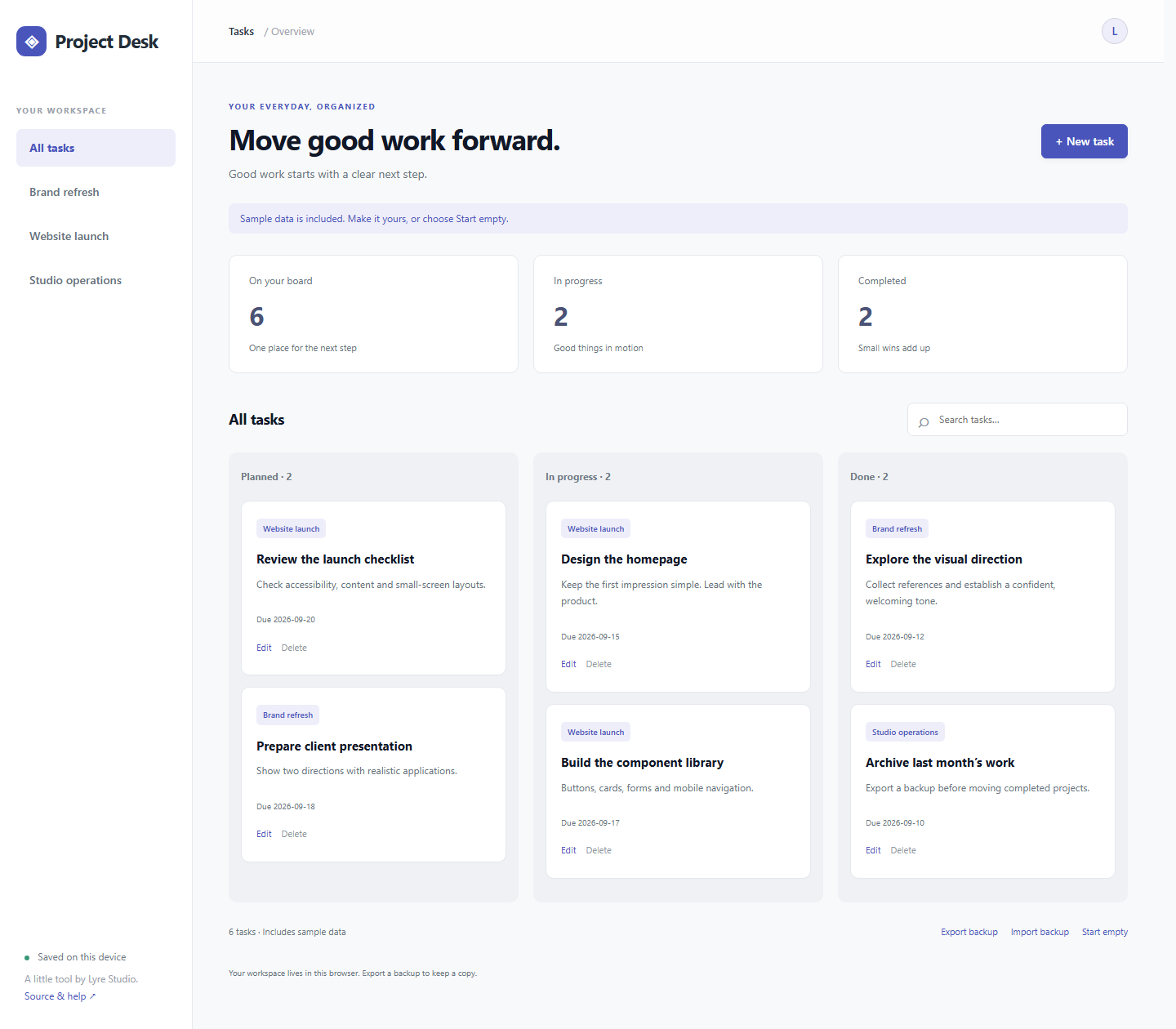This screenshot has width=1176, height=1029.
Task: Click the Search tasks input field
Action: point(1017,420)
